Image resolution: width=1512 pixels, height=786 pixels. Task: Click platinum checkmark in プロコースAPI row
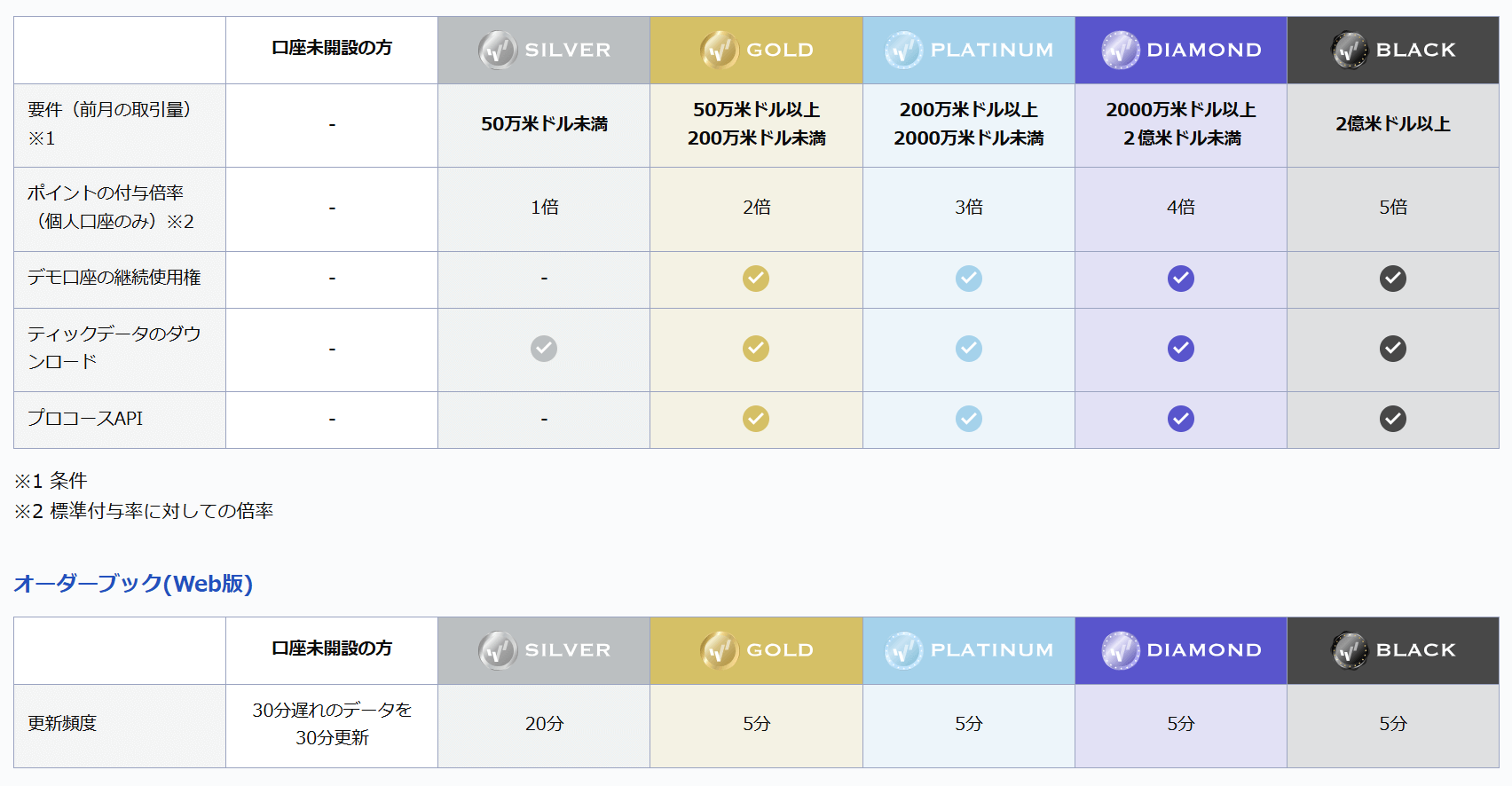click(x=969, y=419)
